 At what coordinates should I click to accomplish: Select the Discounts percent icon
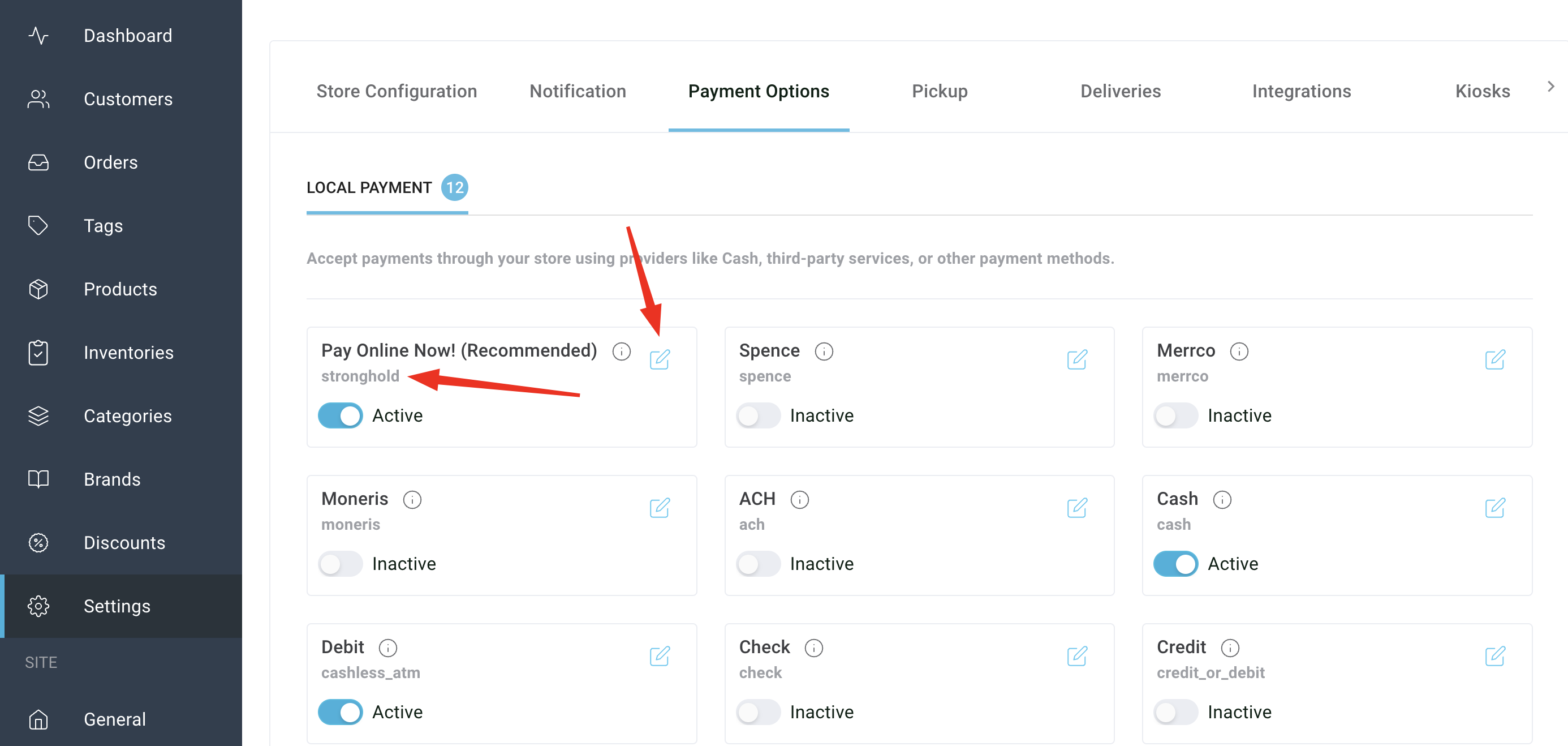(x=38, y=543)
